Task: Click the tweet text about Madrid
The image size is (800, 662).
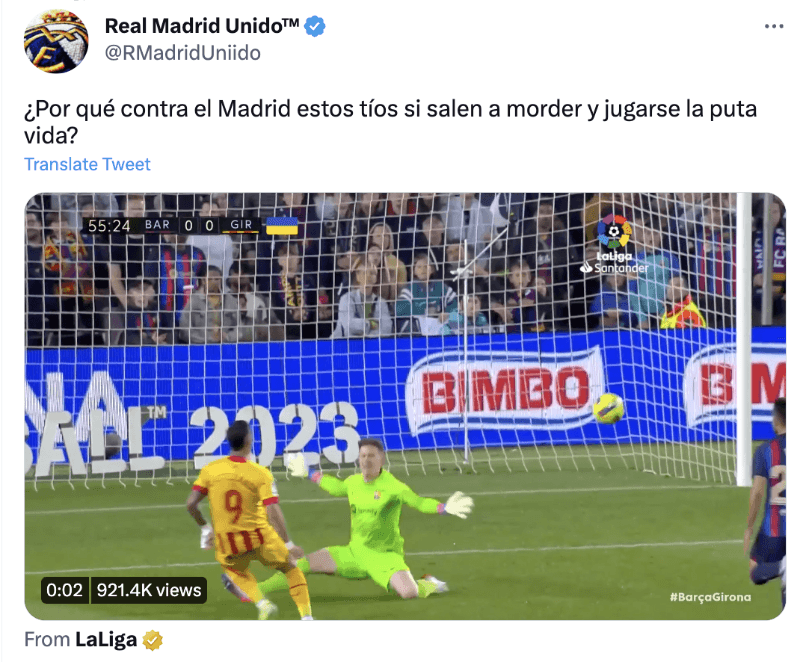Action: click(x=390, y=122)
